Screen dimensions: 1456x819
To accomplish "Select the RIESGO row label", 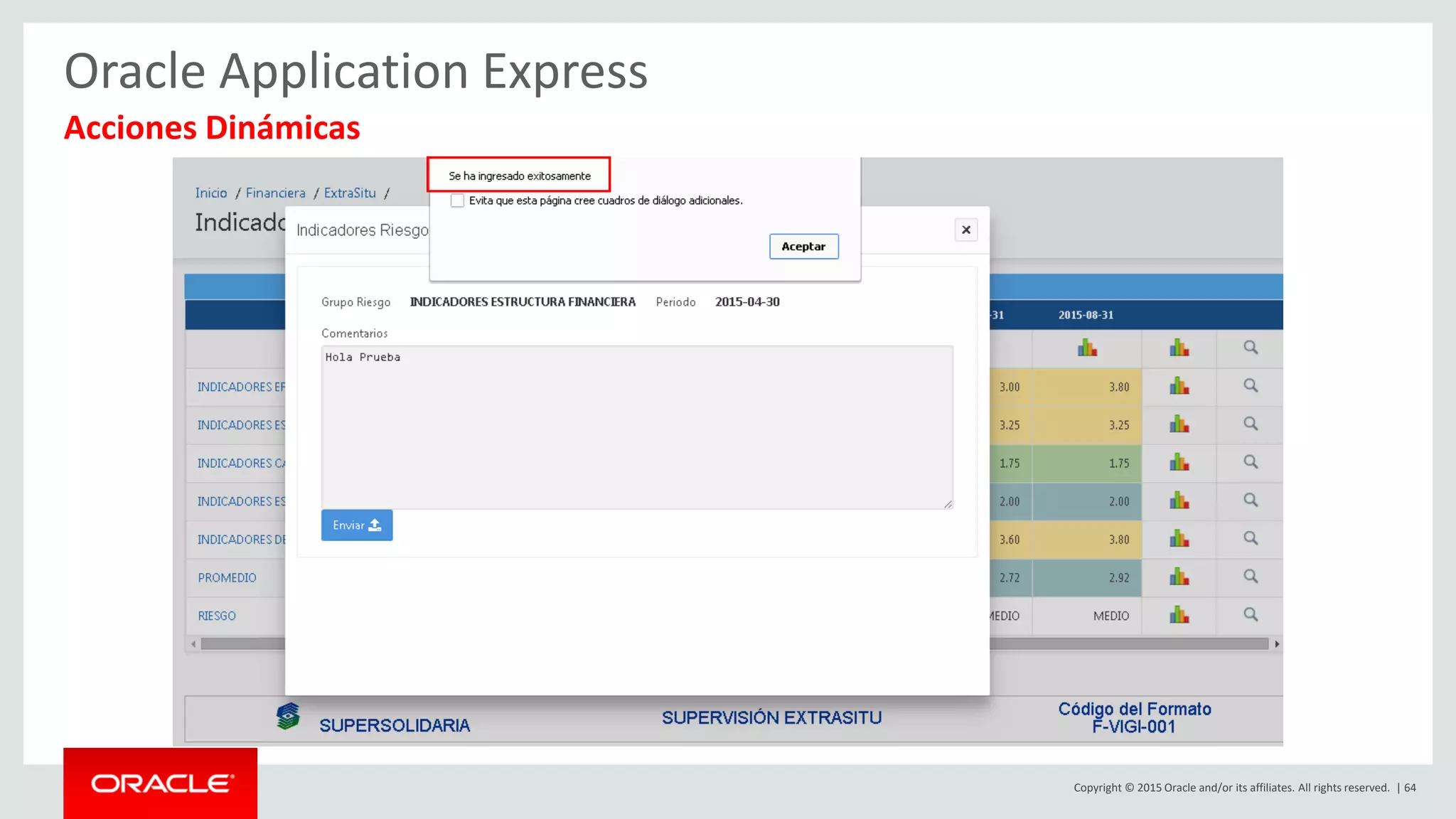I will click(x=217, y=616).
